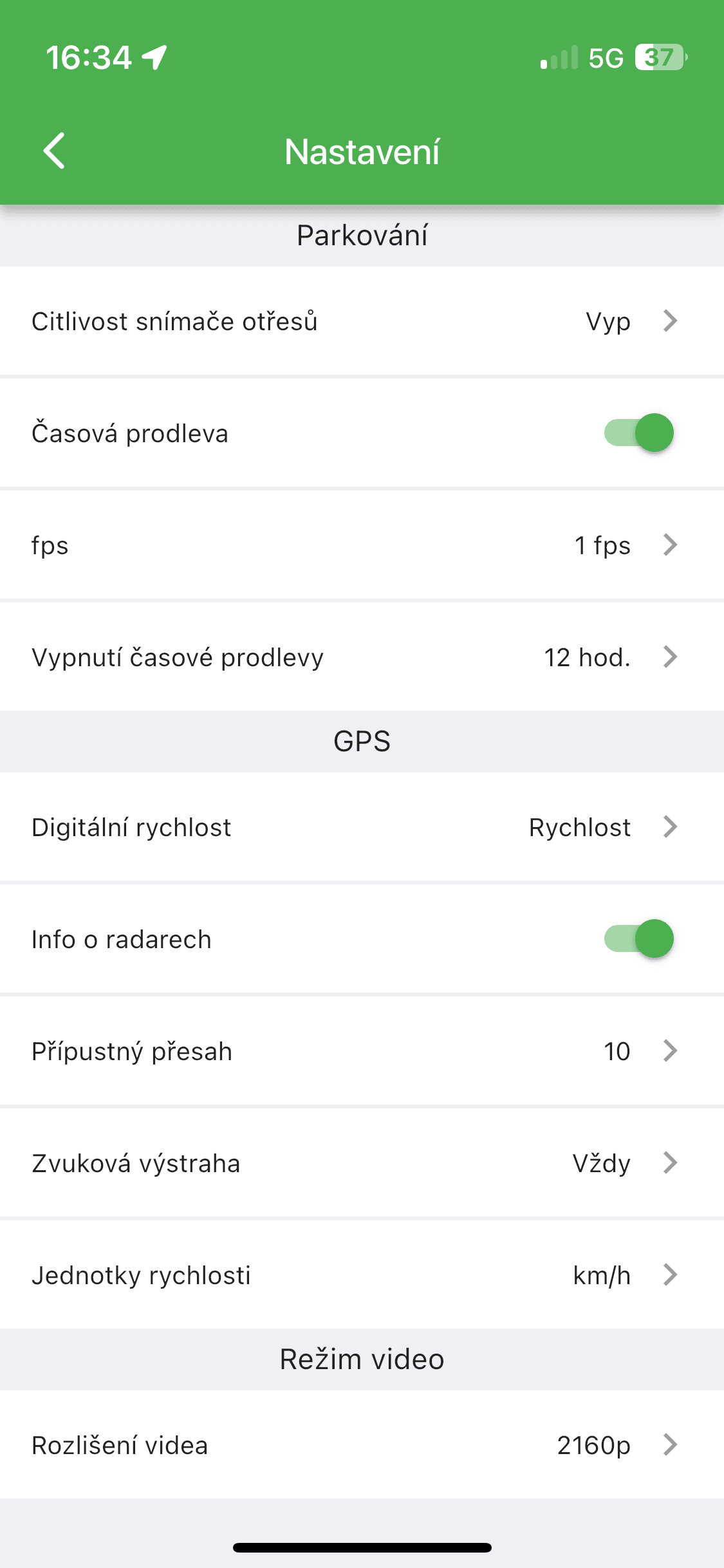Open Jednotky rychlosti chevron
724x1568 pixels.
point(670,1274)
